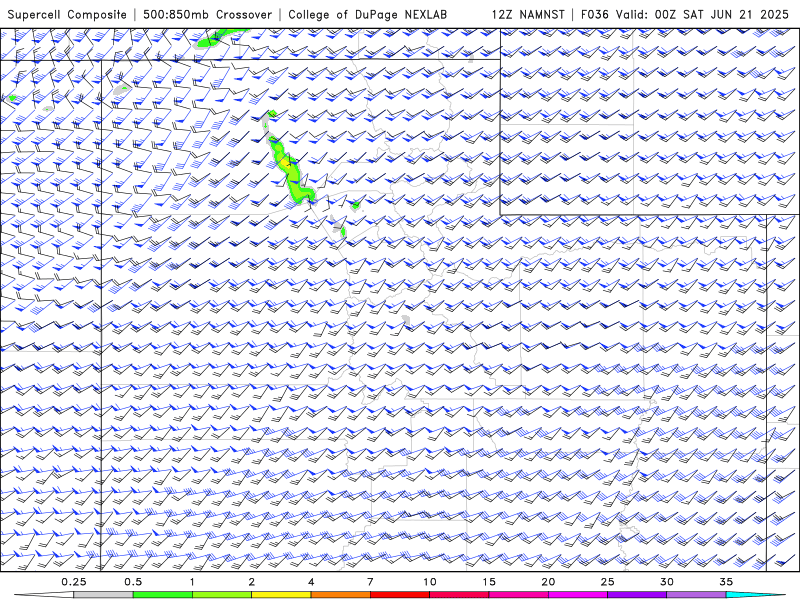Click the 'College of DuPage NEXLAB' text
The height and width of the screenshot is (600, 800).
click(x=367, y=15)
